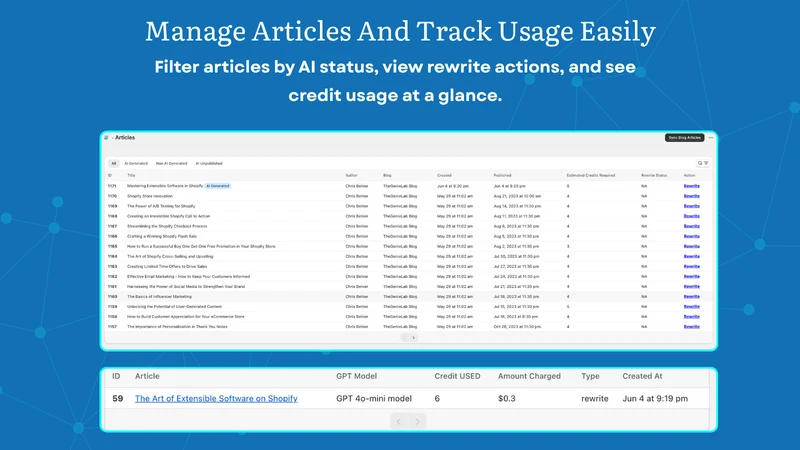Image resolution: width=800 pixels, height=450 pixels.
Task: Click previous arrow in credit usage table
Action: tap(399, 421)
